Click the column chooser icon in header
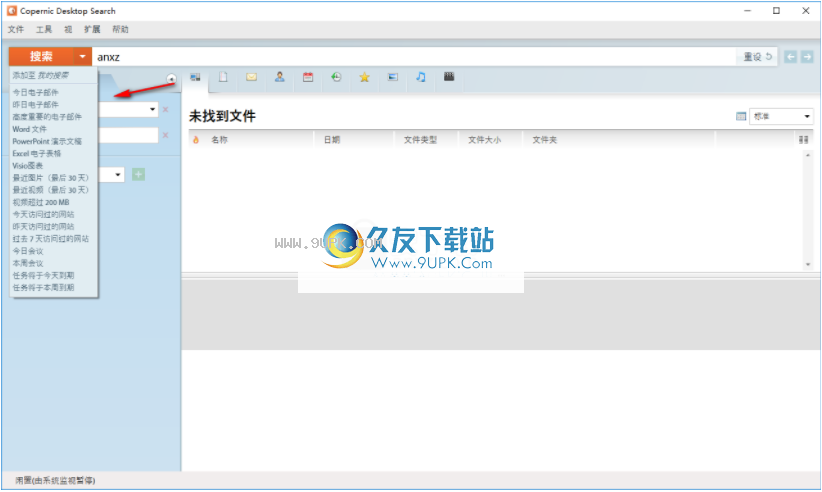 [x=803, y=140]
